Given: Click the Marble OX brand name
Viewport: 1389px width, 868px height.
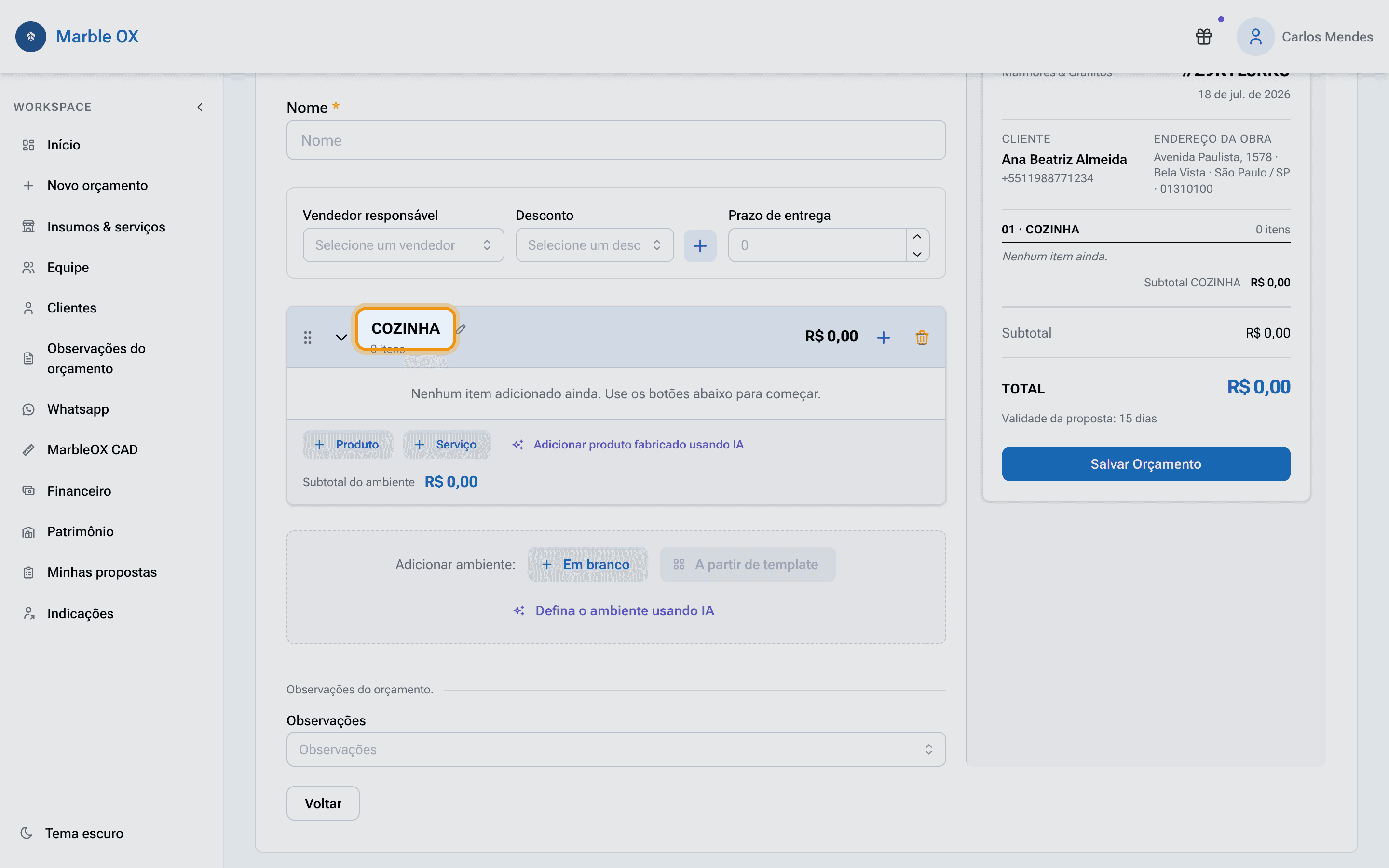Looking at the screenshot, I should click(x=97, y=37).
